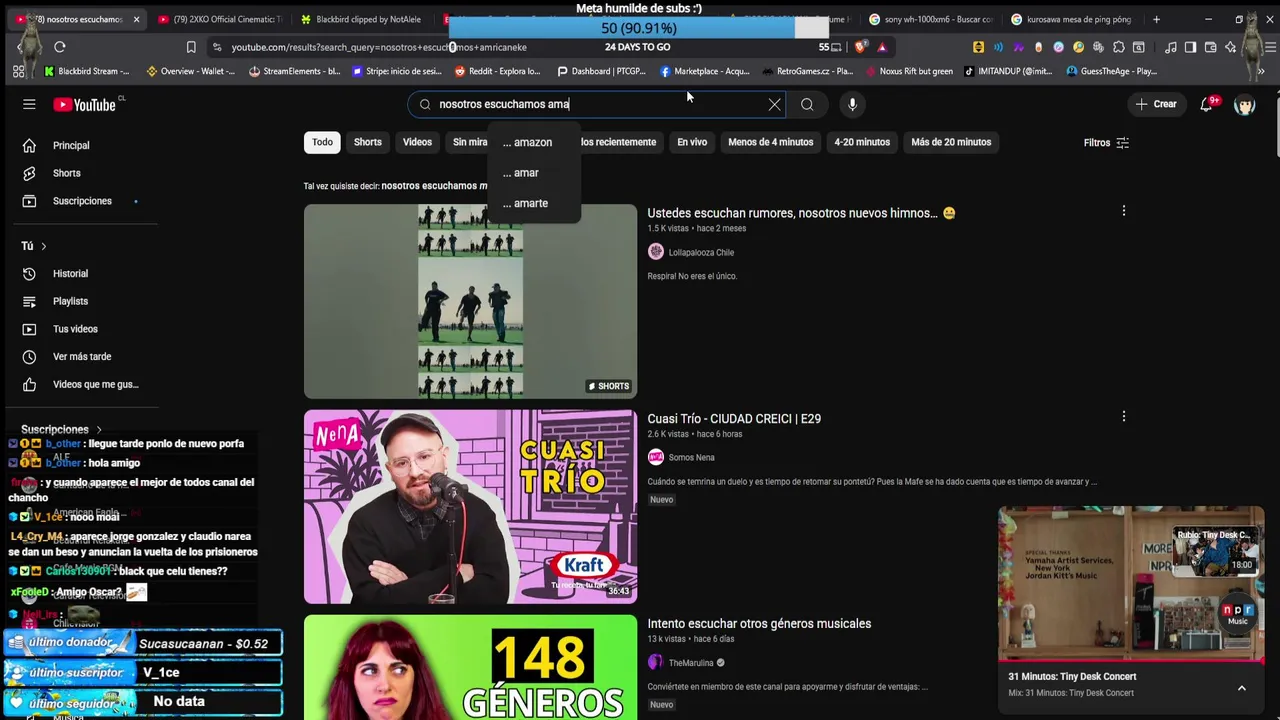Clear the search box text
Screen dimensions: 1280x720
774,104
